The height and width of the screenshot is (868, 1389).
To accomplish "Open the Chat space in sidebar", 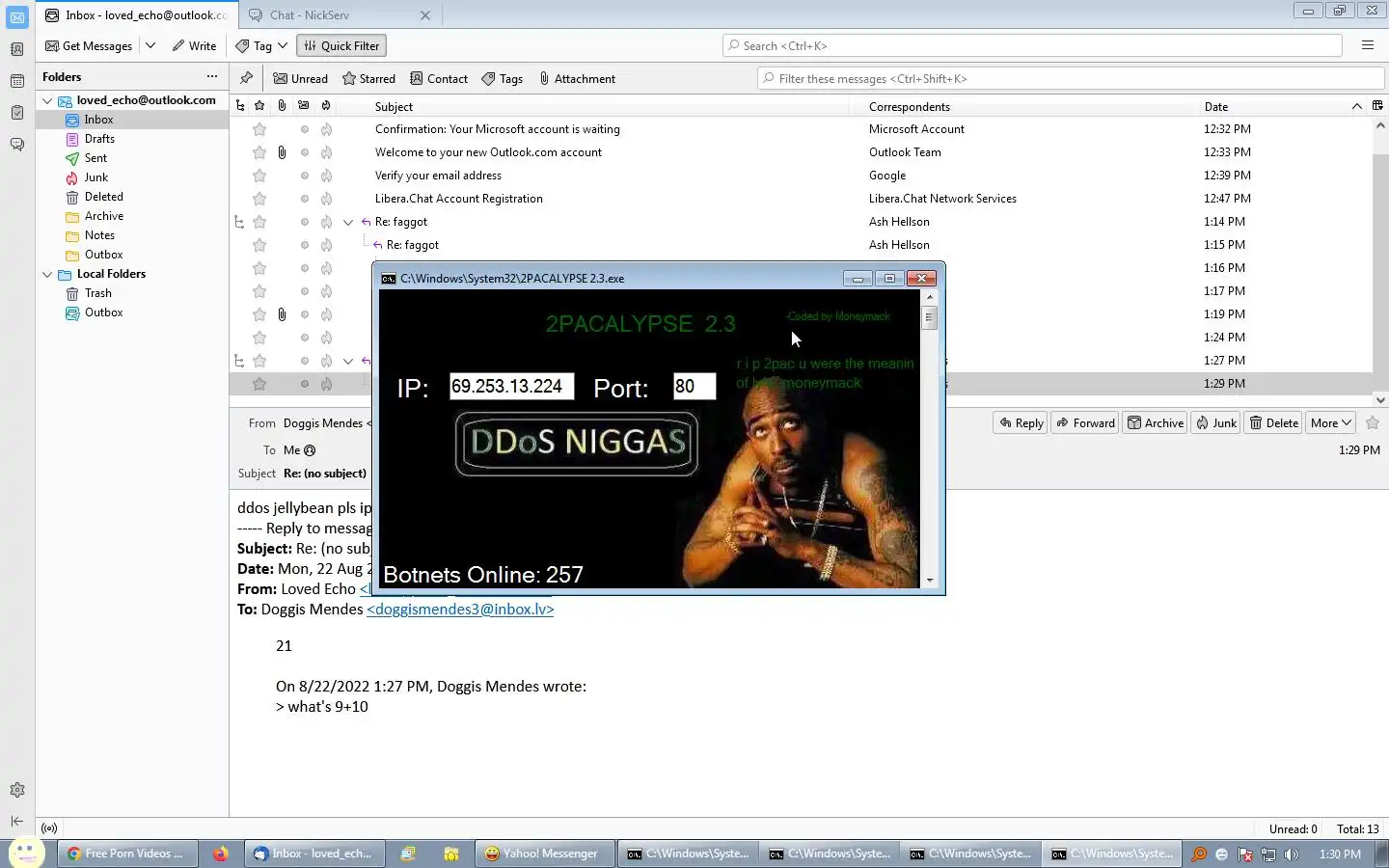I will click(x=16, y=145).
